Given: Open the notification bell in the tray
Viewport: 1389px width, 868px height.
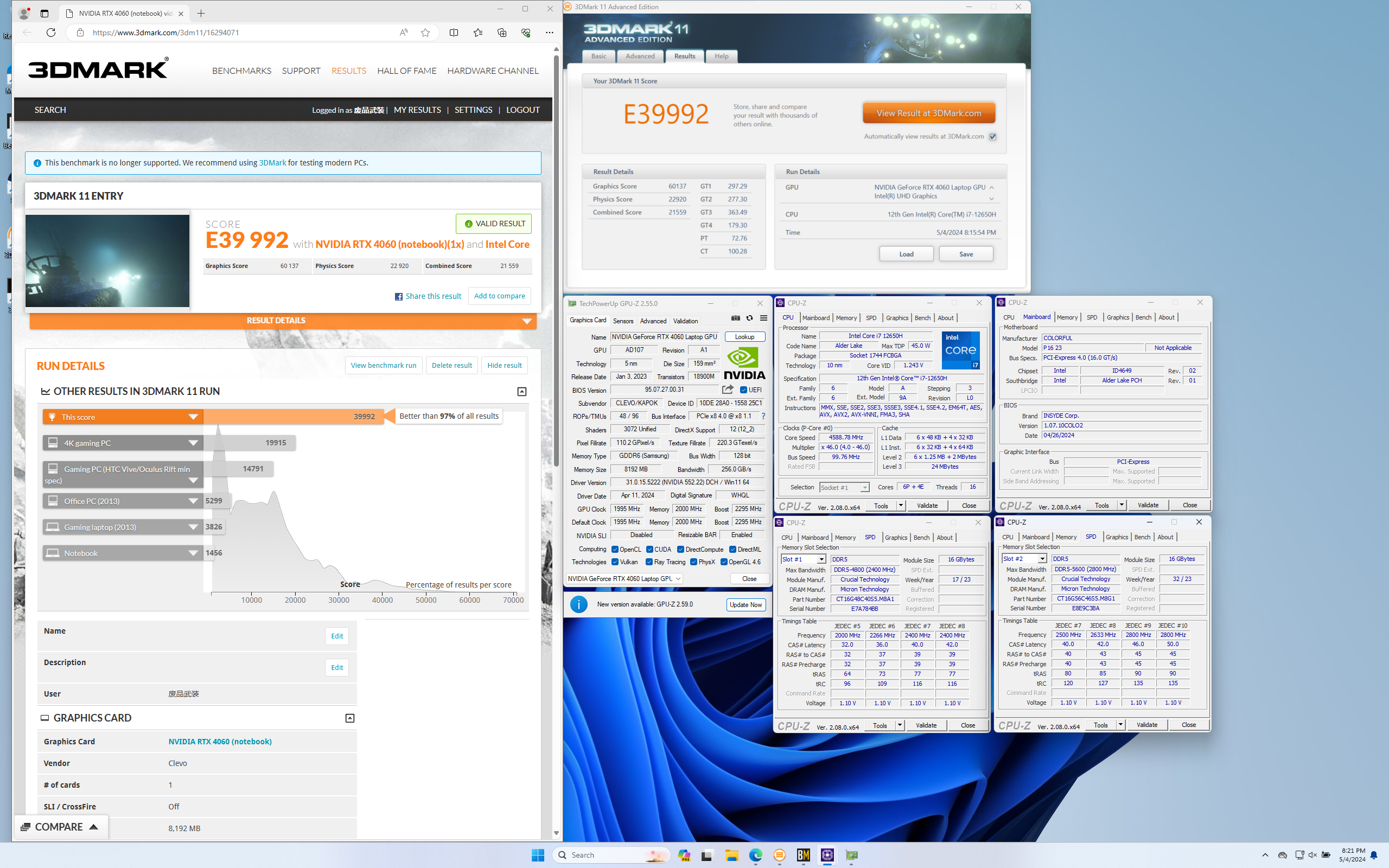Looking at the screenshot, I should point(1373,855).
